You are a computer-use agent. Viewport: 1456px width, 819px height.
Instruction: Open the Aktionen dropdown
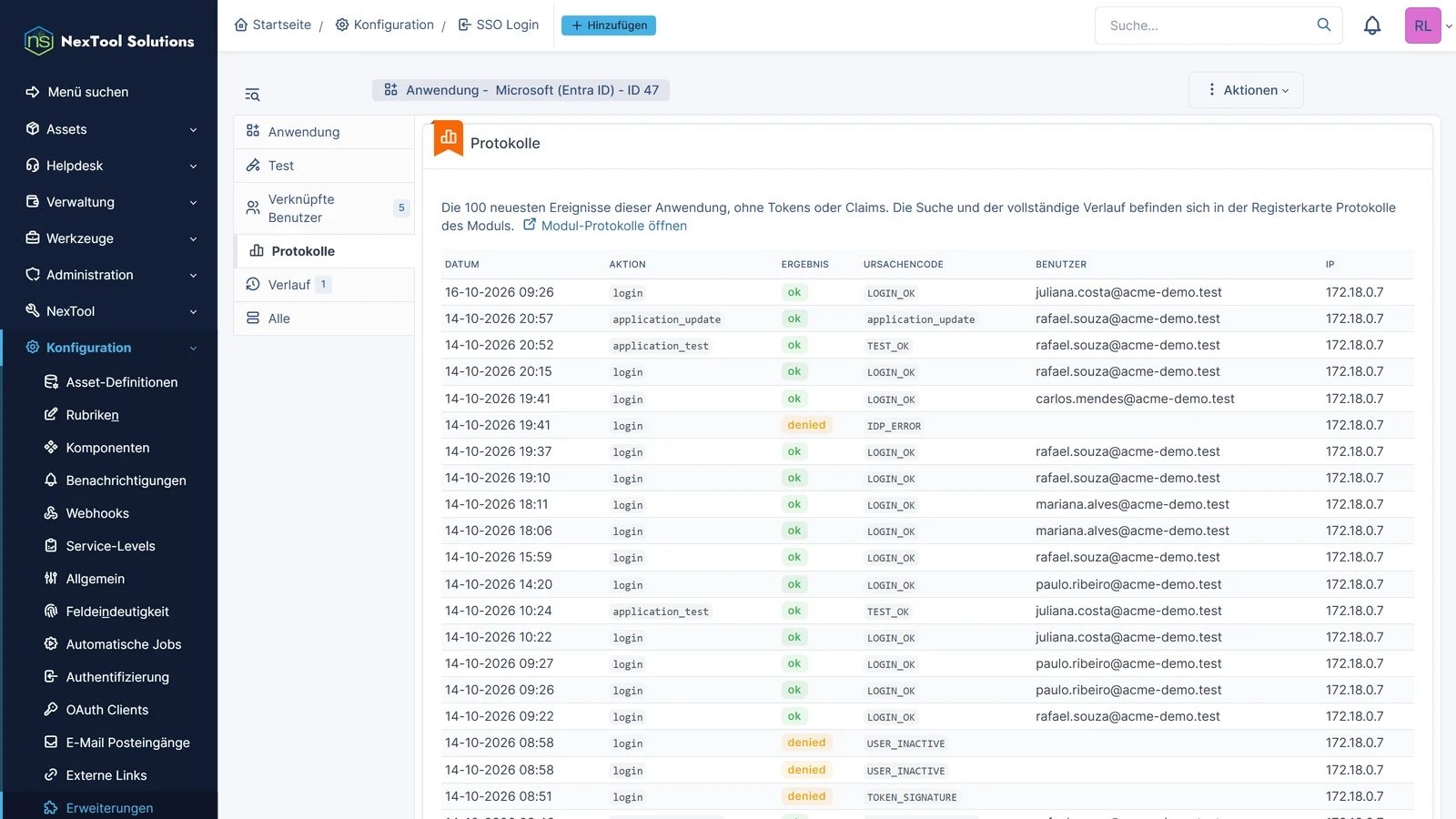pos(1246,90)
